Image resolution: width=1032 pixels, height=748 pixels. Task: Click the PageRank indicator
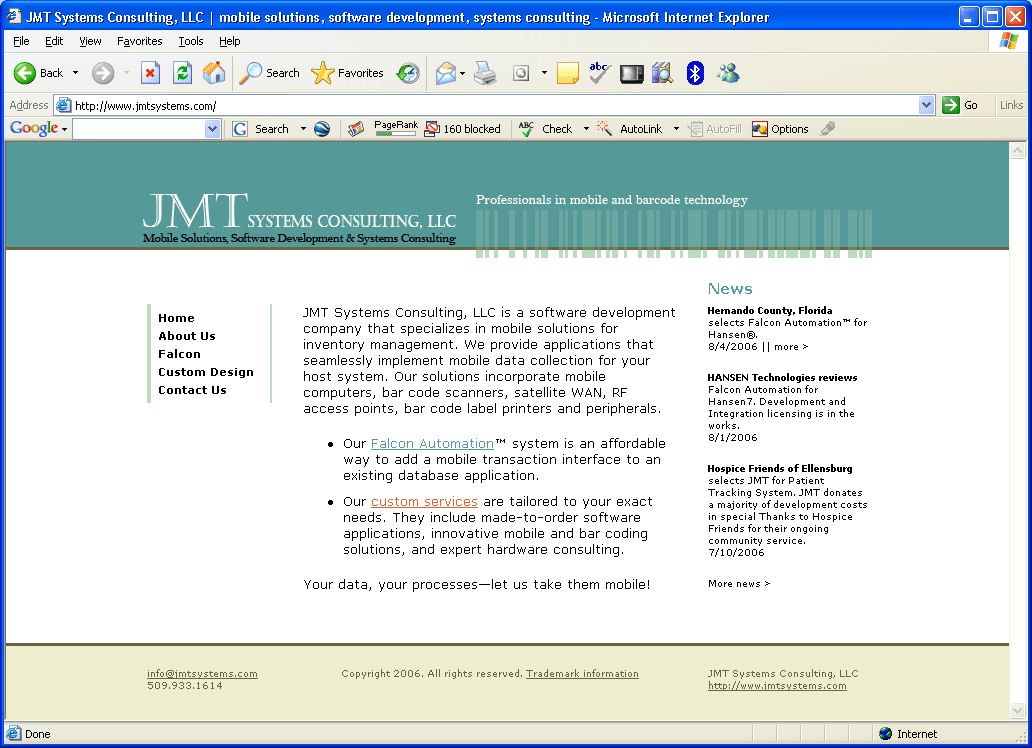(x=396, y=128)
